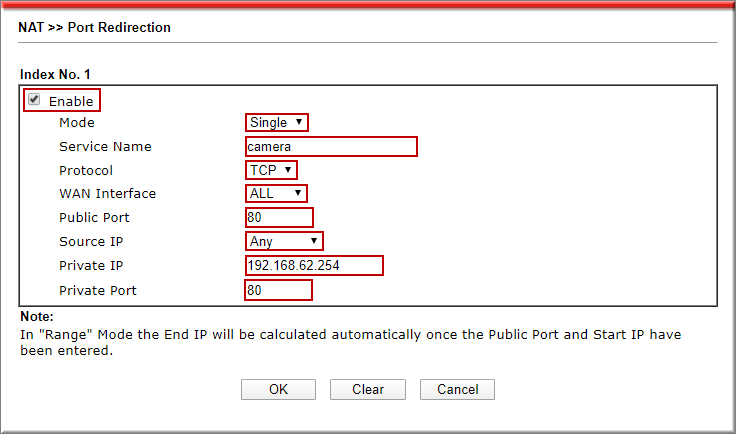Click the Service Name label
Screen dimensions: 736x434
pyautogui.click(x=105, y=147)
